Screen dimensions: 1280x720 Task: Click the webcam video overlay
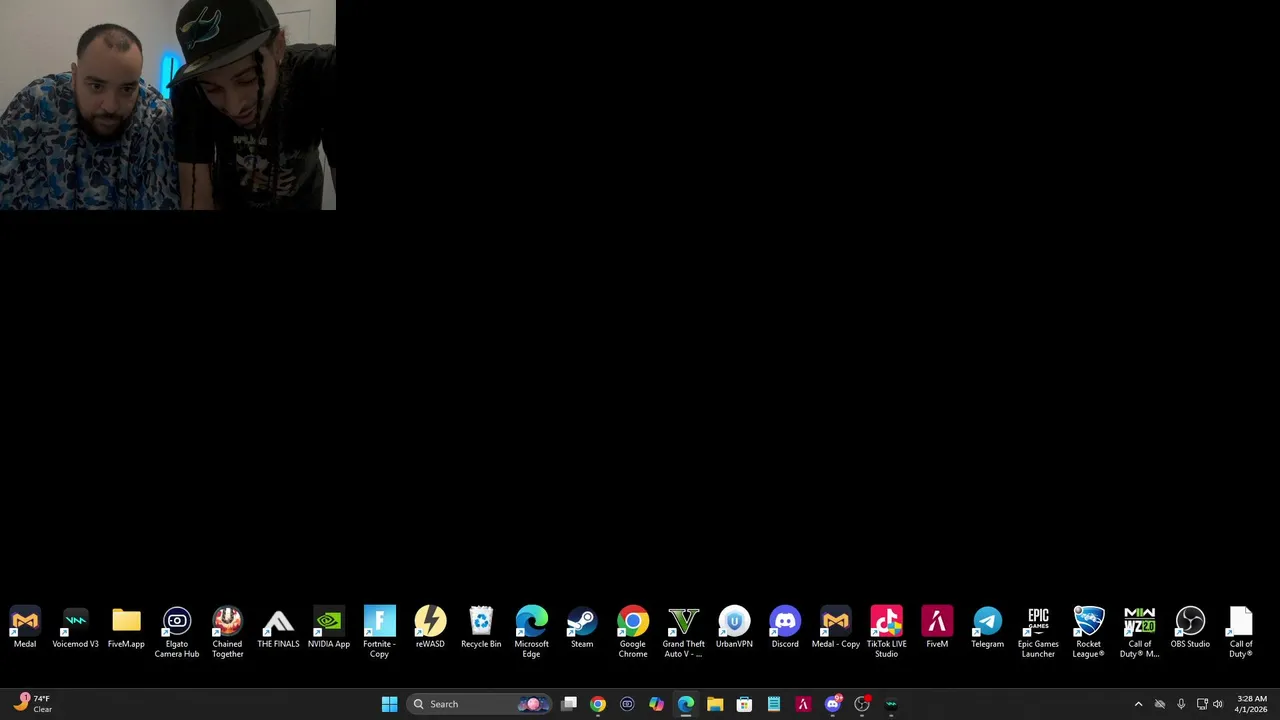point(168,105)
